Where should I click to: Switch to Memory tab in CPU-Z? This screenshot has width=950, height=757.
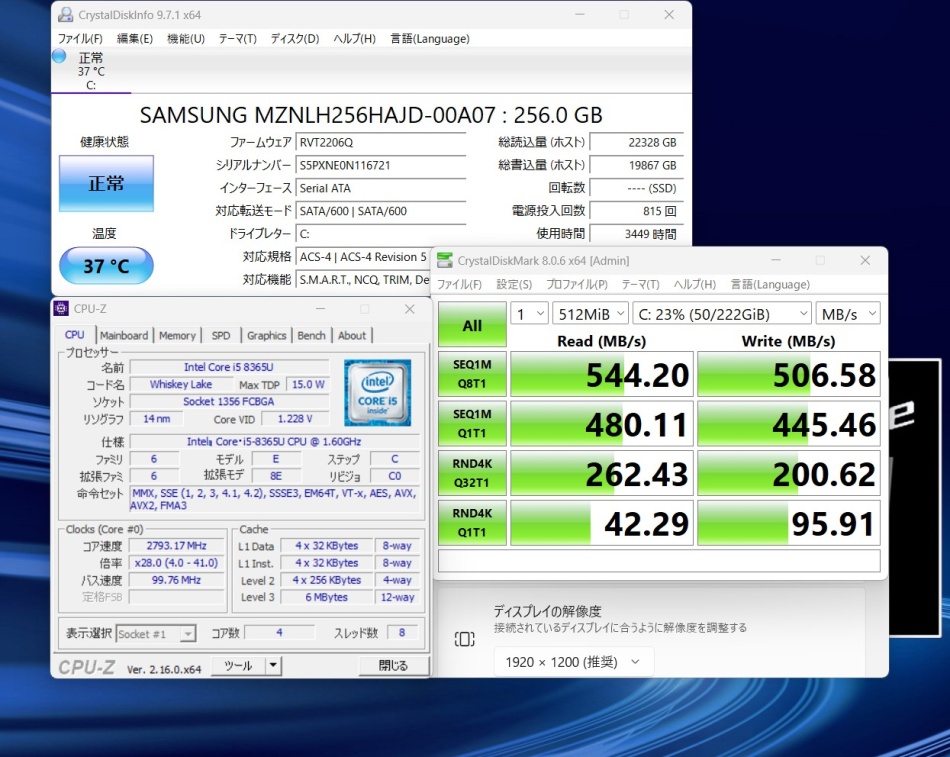[177, 335]
